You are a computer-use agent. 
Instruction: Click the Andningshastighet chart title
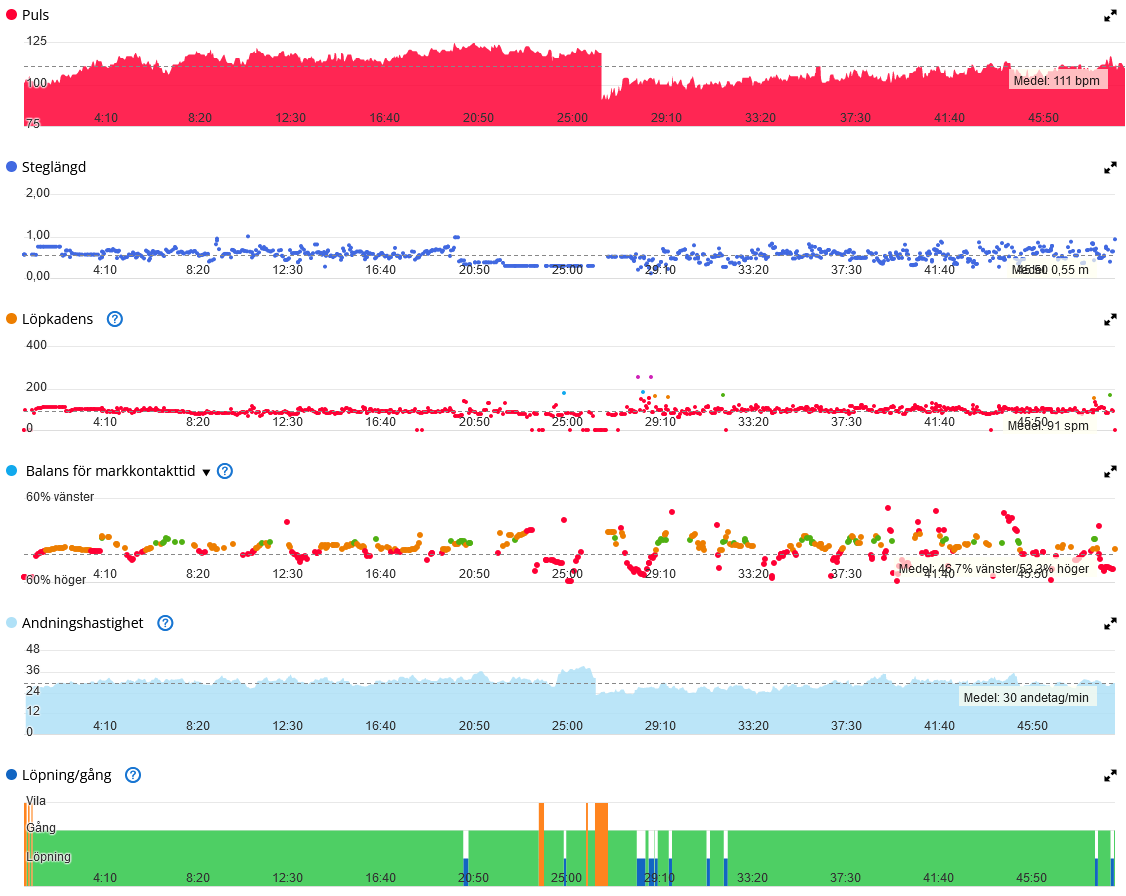coord(83,623)
